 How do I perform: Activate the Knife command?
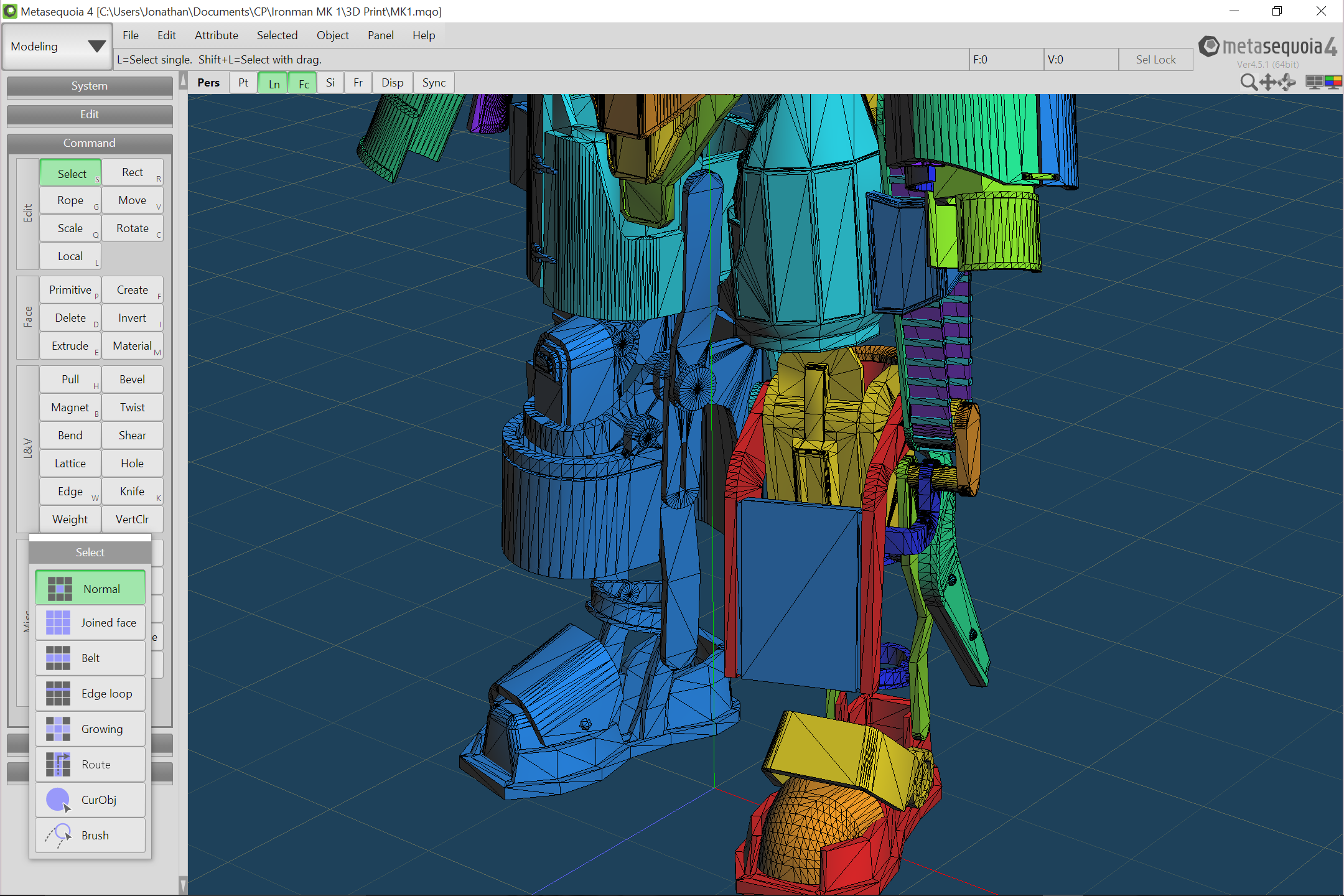[133, 492]
